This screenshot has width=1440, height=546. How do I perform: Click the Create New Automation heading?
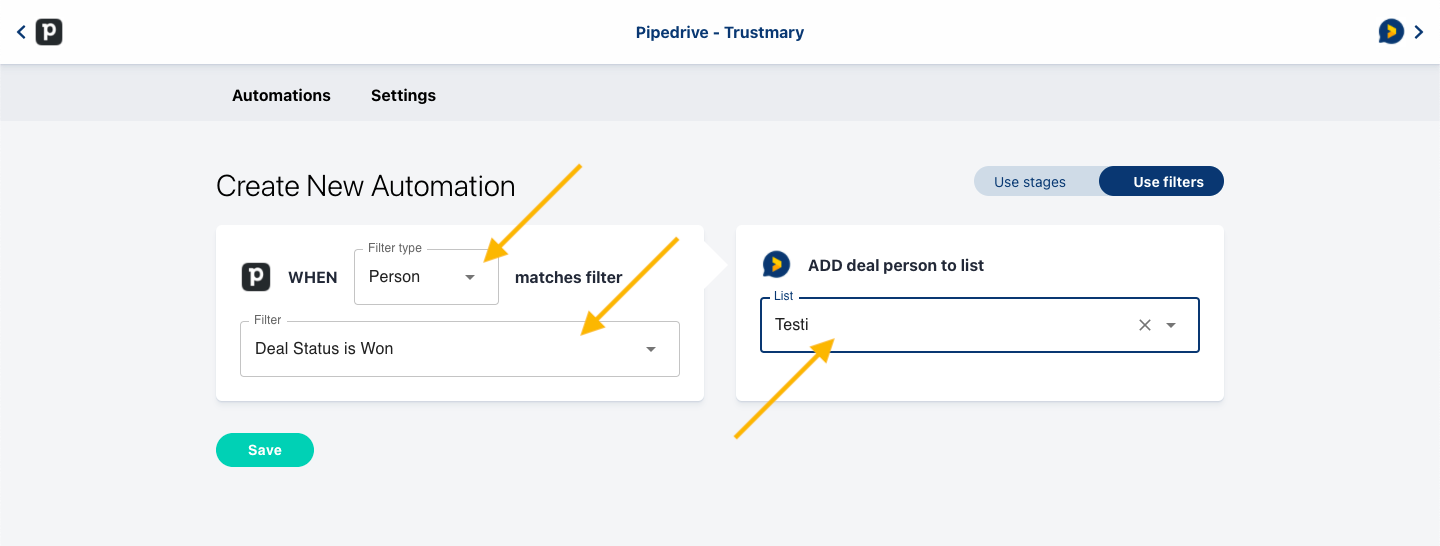(365, 186)
